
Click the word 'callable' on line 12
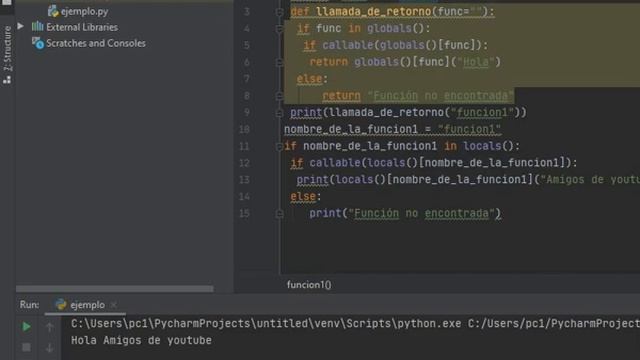335,163
